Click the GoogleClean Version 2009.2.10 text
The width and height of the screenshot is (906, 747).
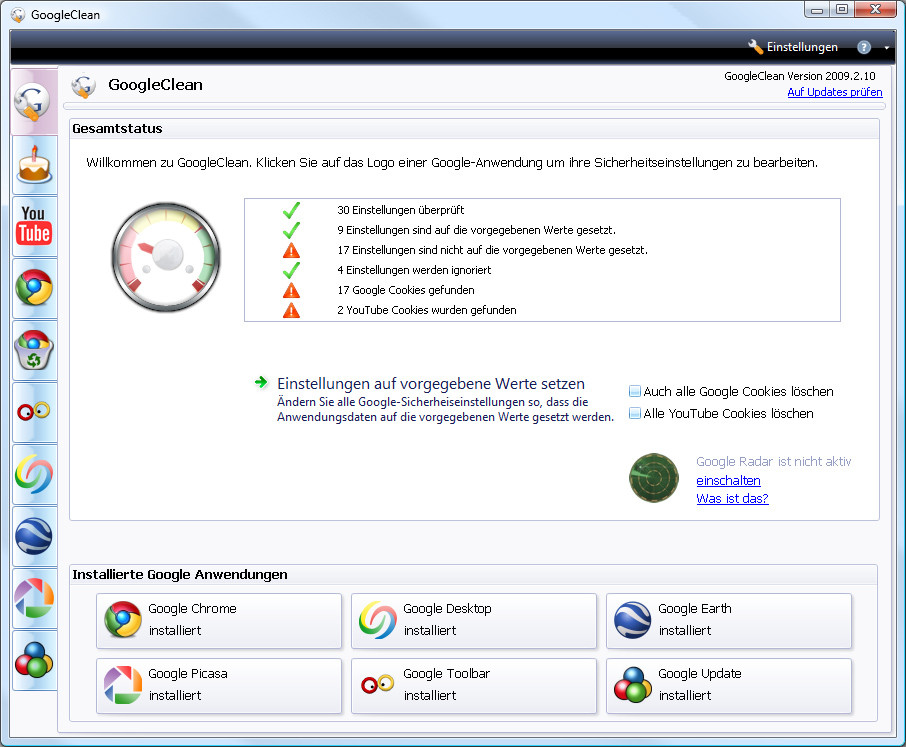800,76
